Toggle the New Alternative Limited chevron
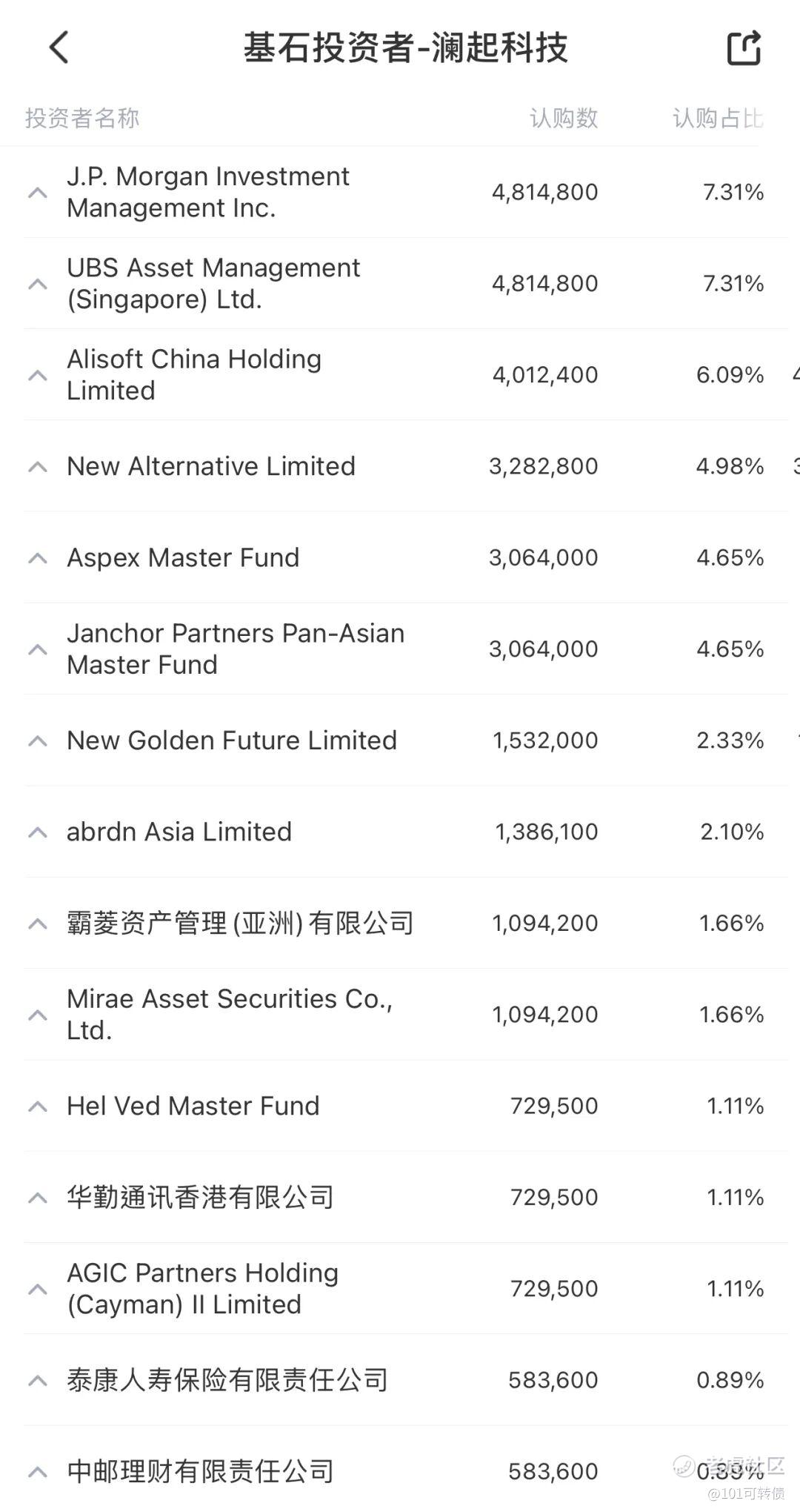 [x=38, y=467]
